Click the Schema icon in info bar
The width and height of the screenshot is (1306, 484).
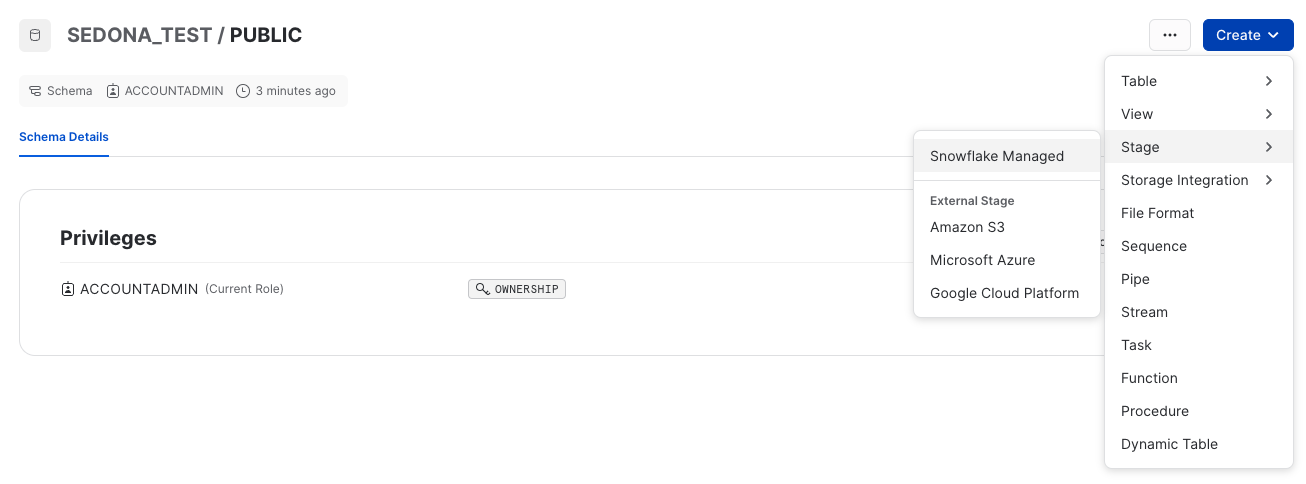(x=36, y=91)
